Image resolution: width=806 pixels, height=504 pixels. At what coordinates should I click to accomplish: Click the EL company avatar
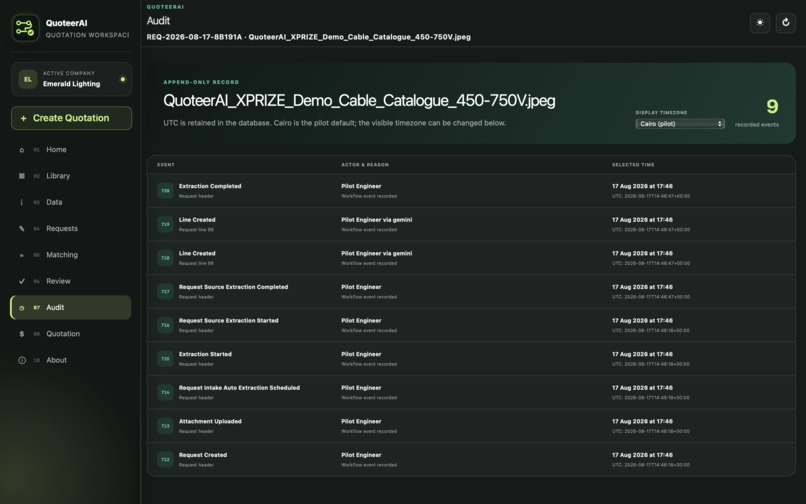pos(28,79)
